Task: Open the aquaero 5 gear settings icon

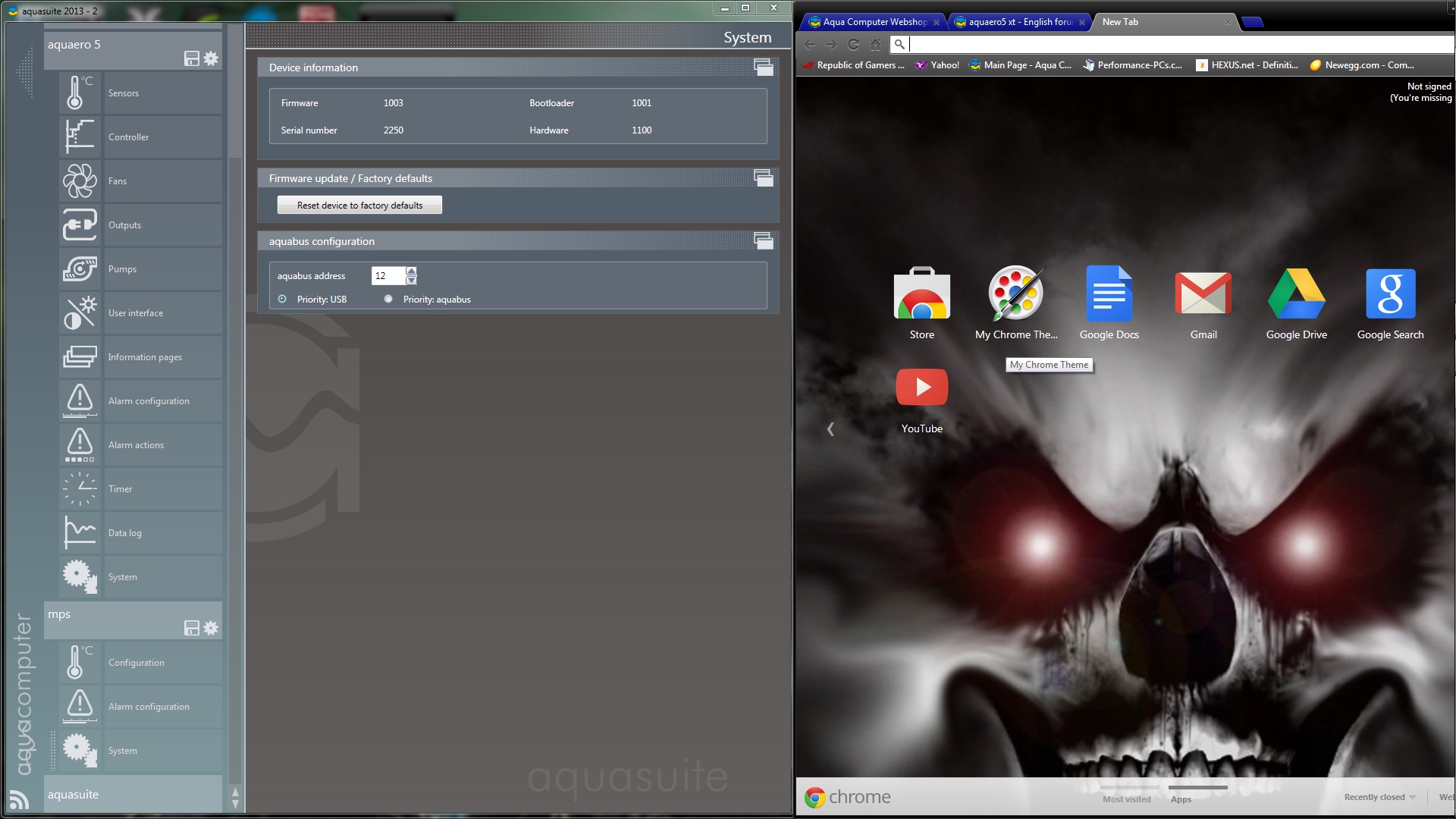Action: click(x=211, y=58)
